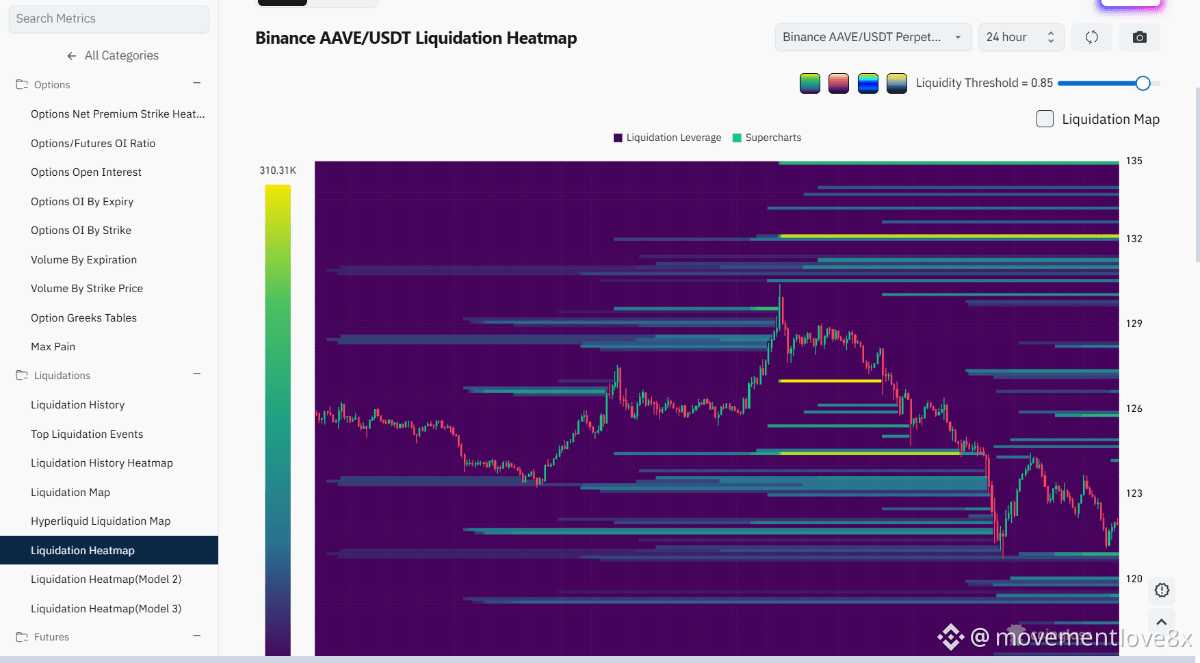The image size is (1200, 663).
Task: Click the Options category folder icon
Action: (22, 85)
